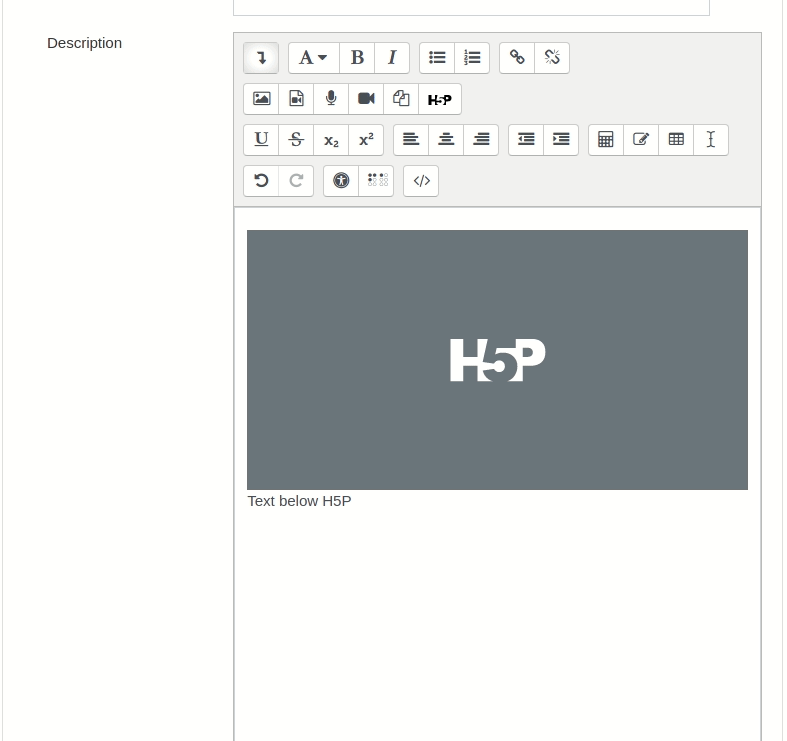Screen dimensions: 787x741
Task: Open the paragraph styles dropdown
Action: [x=314, y=58]
